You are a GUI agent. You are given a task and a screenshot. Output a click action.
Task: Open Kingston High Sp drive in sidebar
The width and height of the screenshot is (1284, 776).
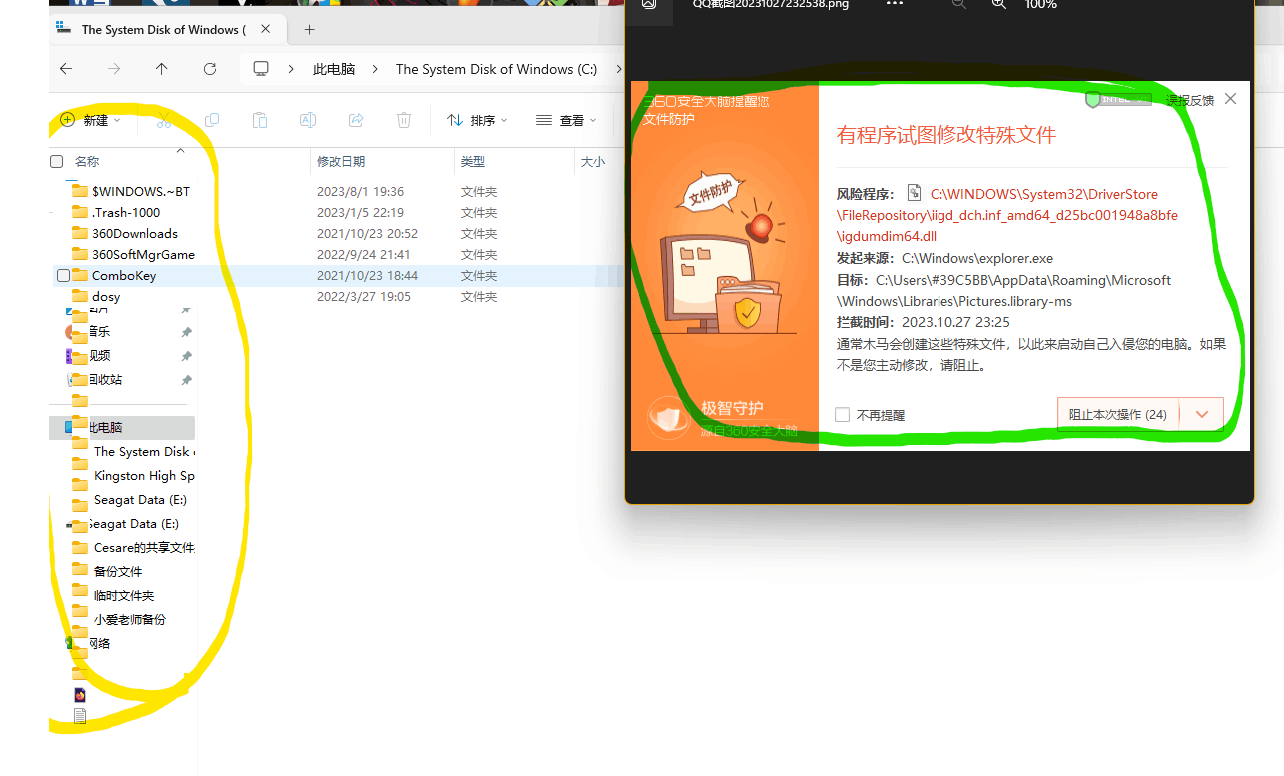(x=144, y=475)
